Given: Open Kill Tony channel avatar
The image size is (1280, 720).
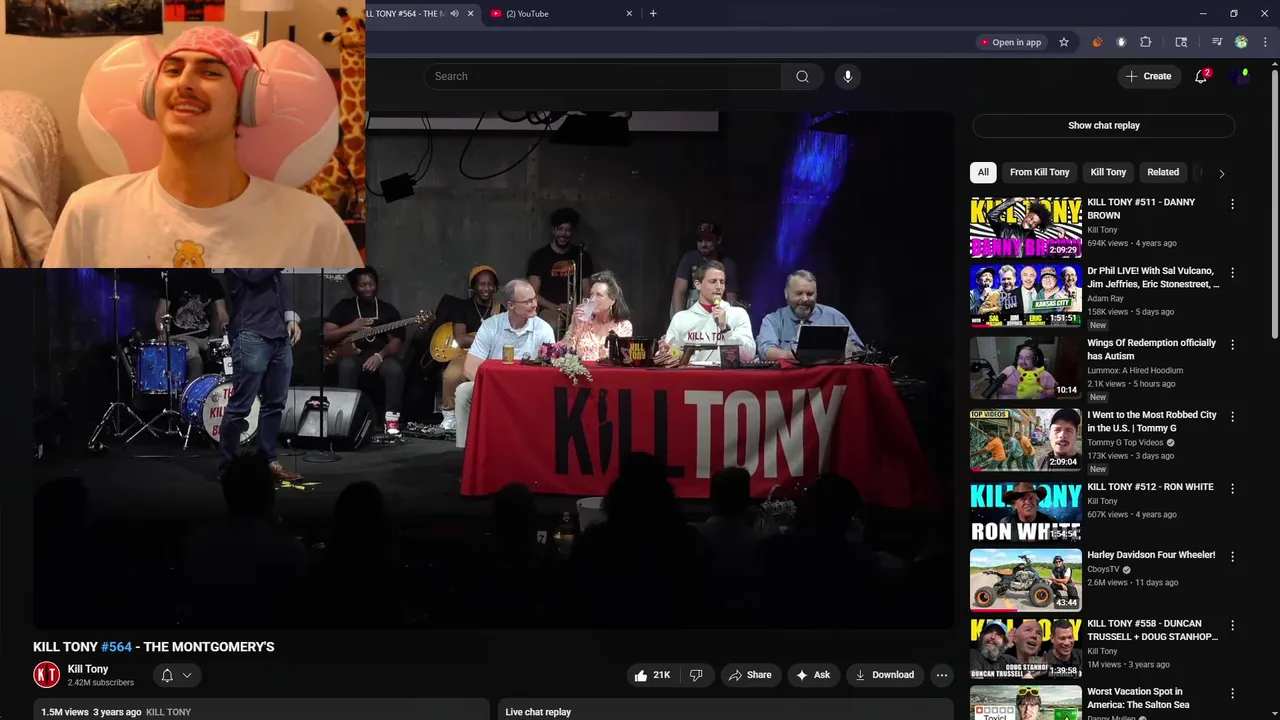Looking at the screenshot, I should click(x=46, y=675).
